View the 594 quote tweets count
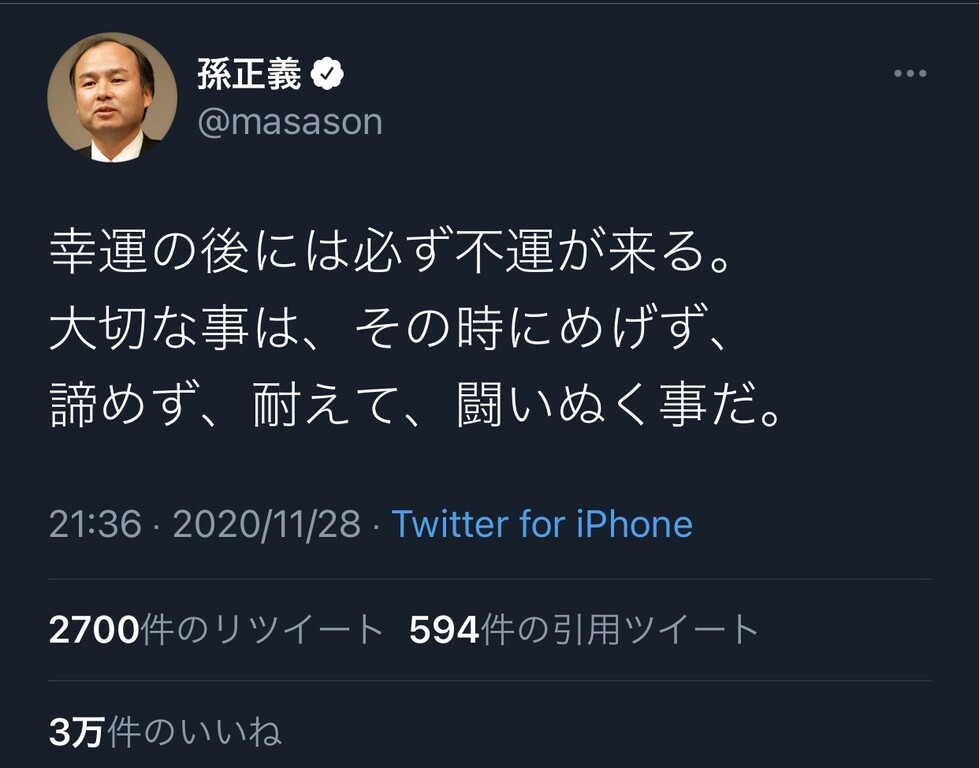 (x=444, y=630)
